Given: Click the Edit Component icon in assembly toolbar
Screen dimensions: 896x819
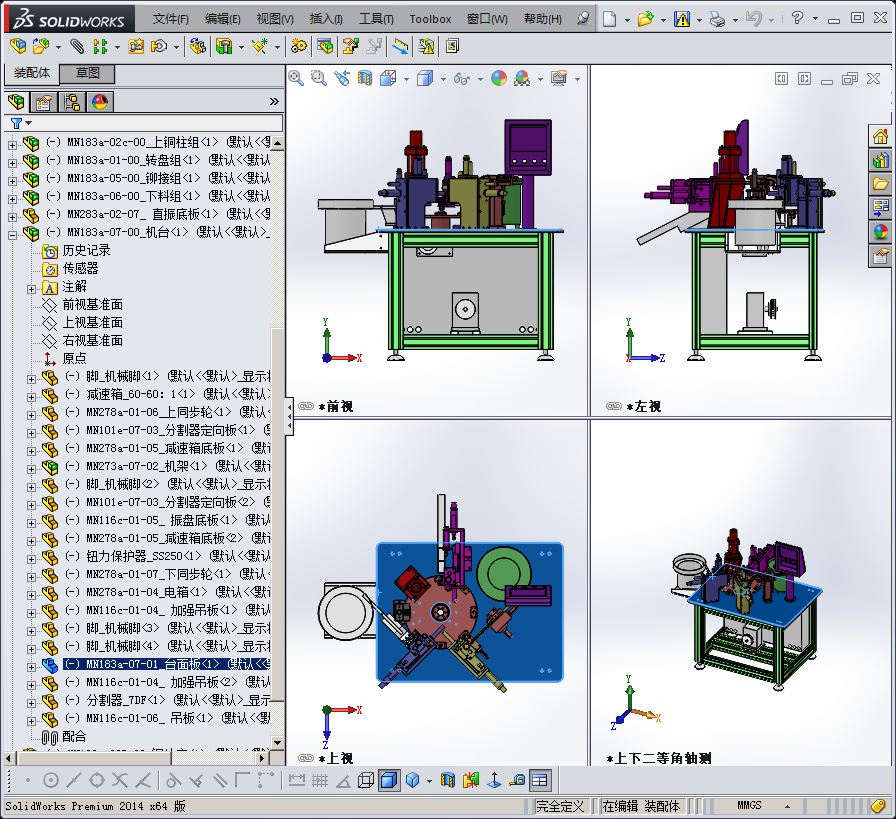Looking at the screenshot, I should pos(18,46).
